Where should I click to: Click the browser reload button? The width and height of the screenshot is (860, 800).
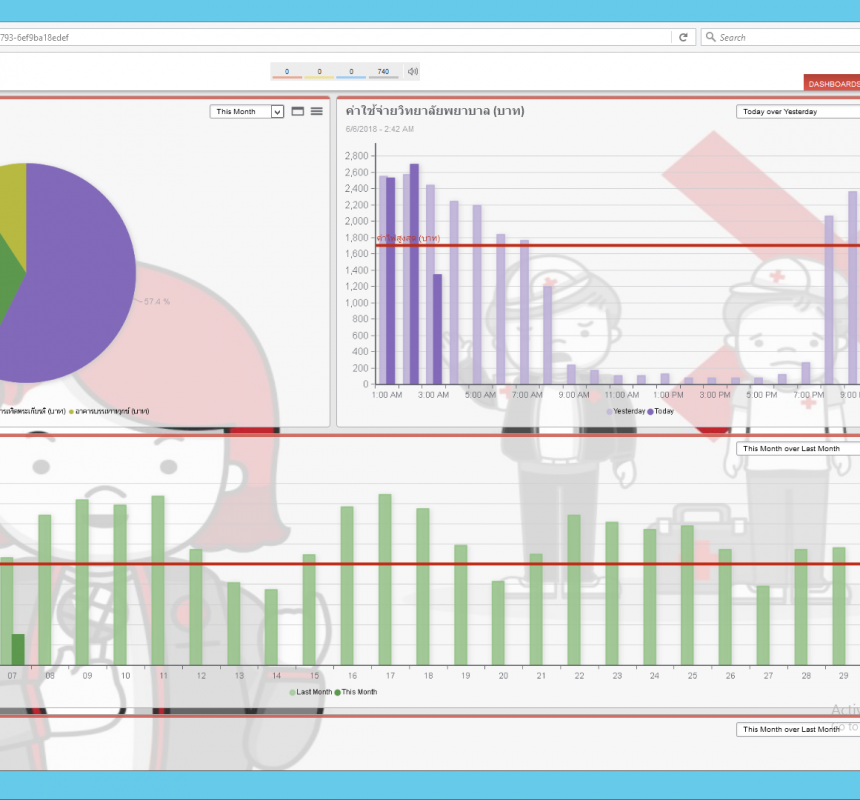coord(683,37)
